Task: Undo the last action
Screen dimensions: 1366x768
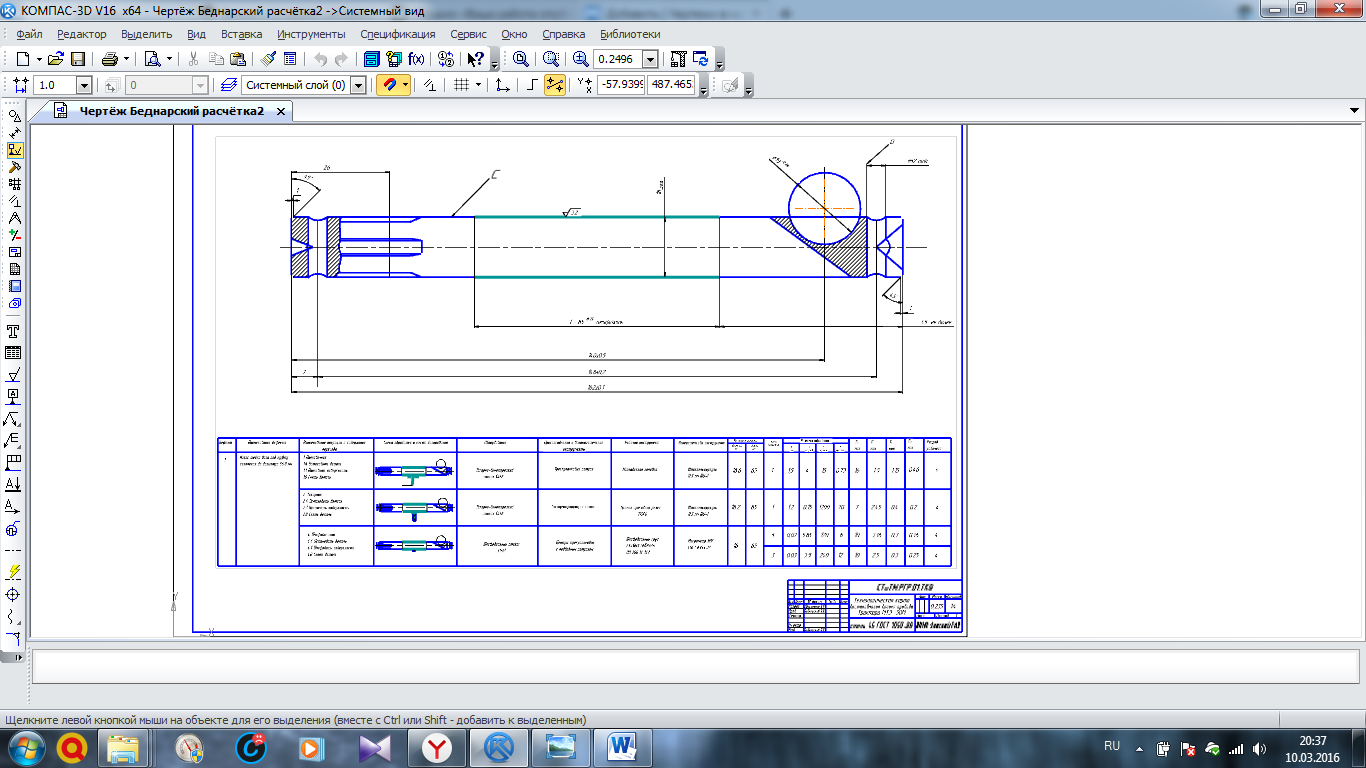Action: point(320,59)
